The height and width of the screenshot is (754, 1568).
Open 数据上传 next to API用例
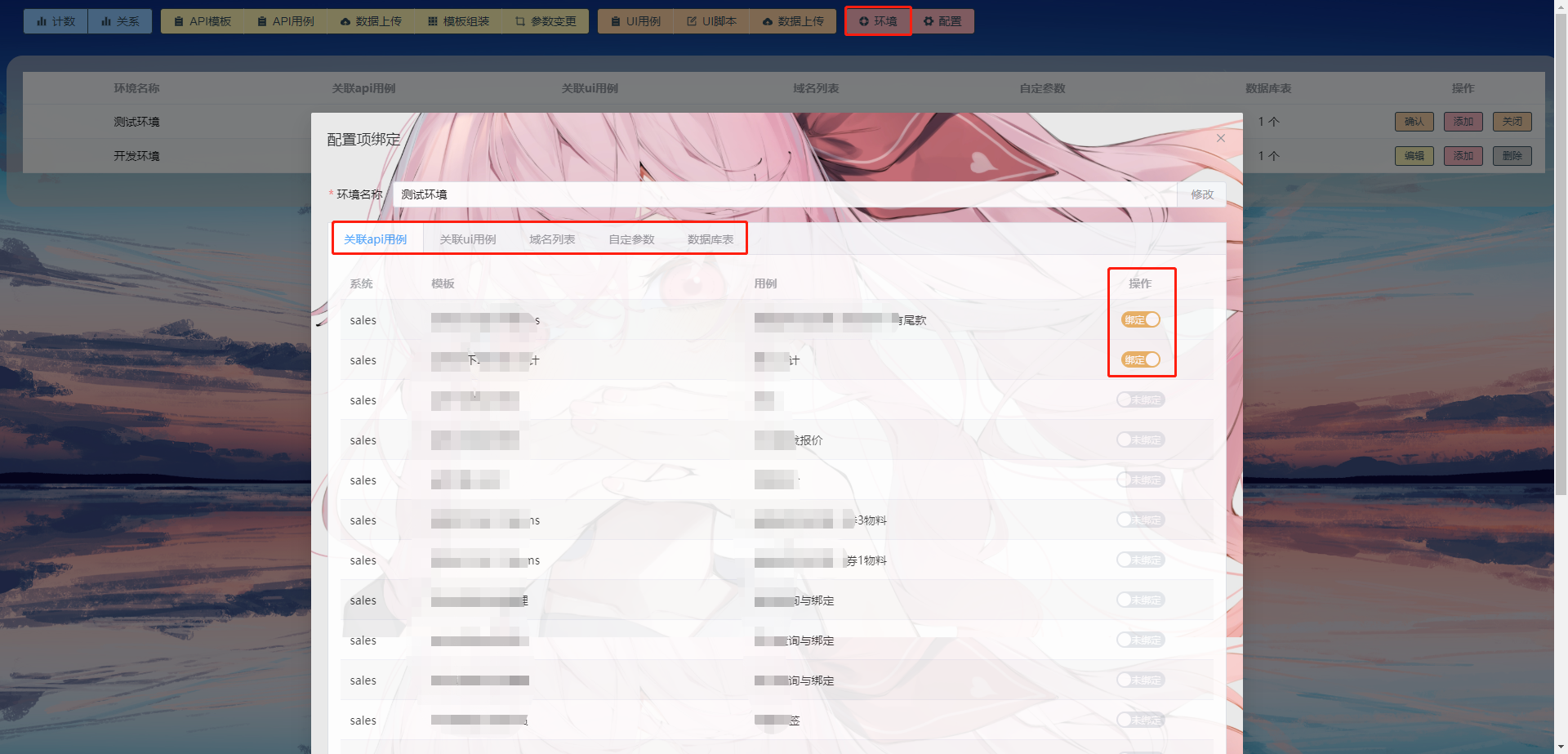[x=371, y=21]
